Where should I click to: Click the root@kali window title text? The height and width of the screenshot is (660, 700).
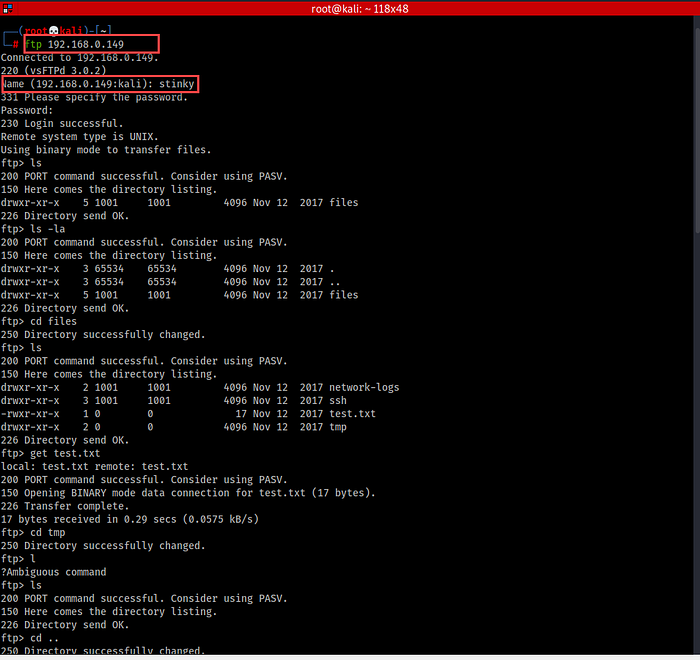coord(348,9)
